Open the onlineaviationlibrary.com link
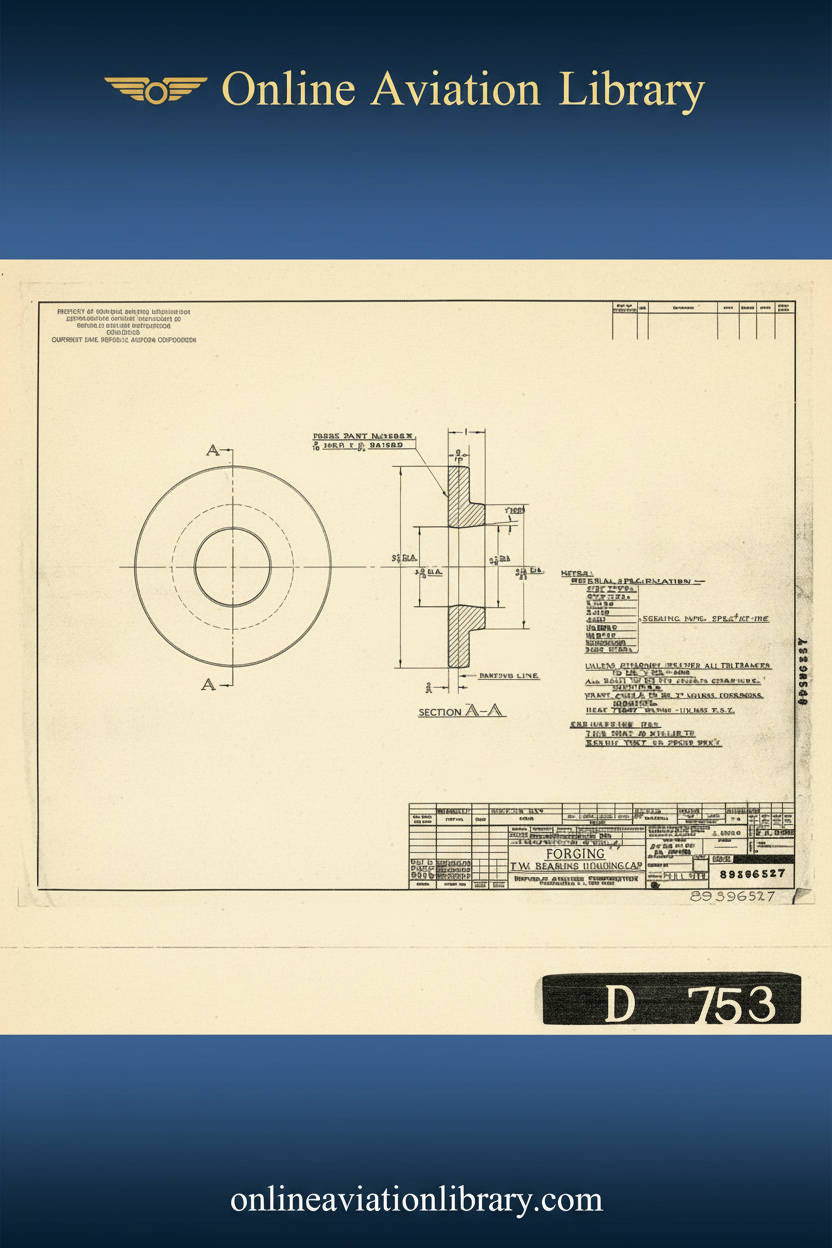The width and height of the screenshot is (832, 1248). (416, 1199)
